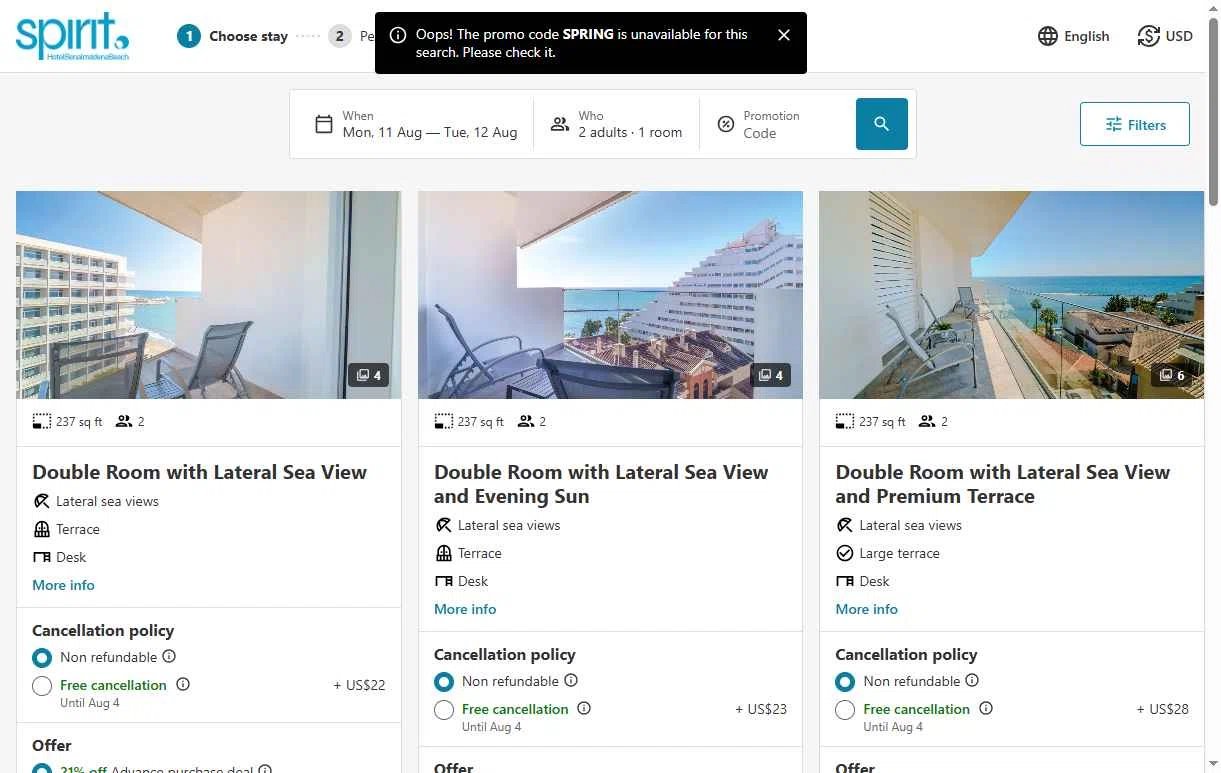Screen dimensions: 1221x773
Task: Click the + US$28 price text
Action: pos(1162,709)
